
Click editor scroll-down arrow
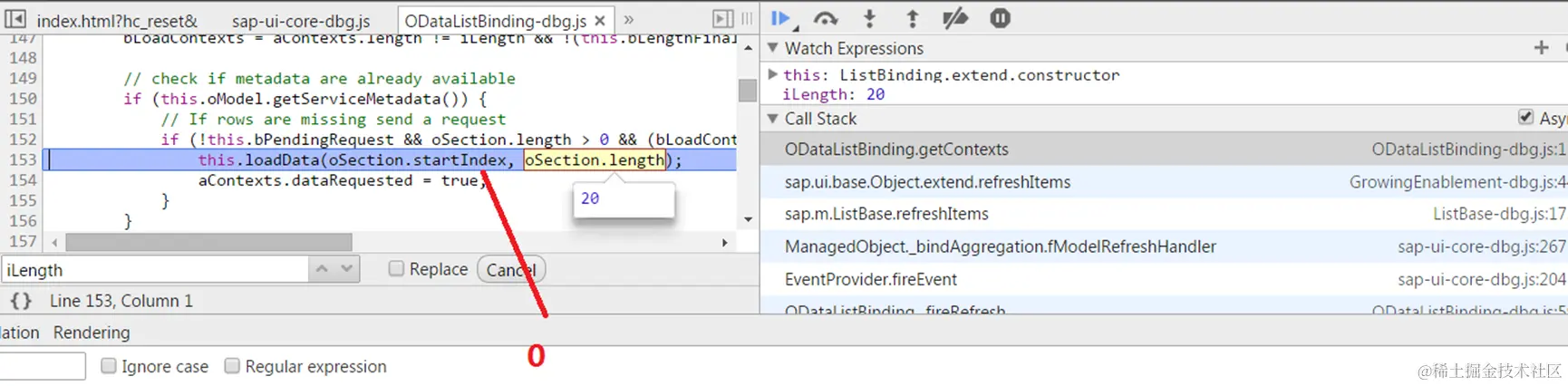pos(748,219)
